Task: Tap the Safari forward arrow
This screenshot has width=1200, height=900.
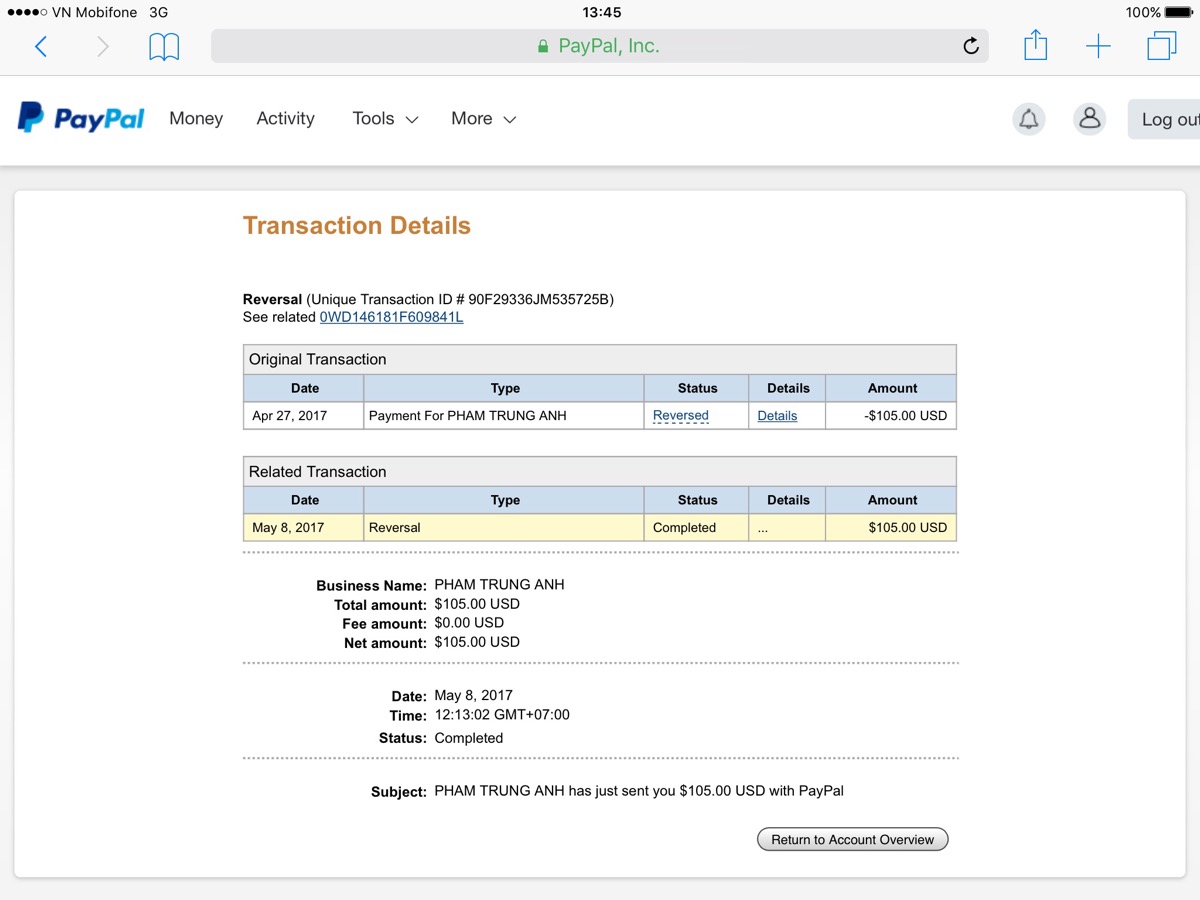Action: click(102, 46)
